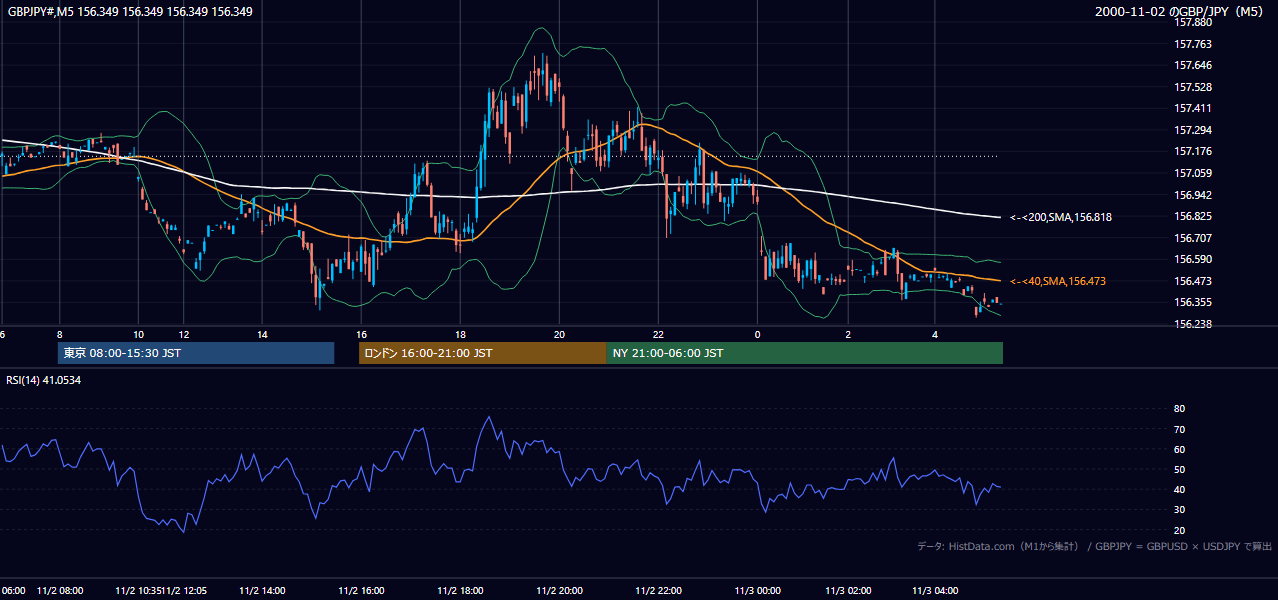Click the NY 21:00-06:00 JST session bar
The height and width of the screenshot is (600, 1278).
(804, 353)
